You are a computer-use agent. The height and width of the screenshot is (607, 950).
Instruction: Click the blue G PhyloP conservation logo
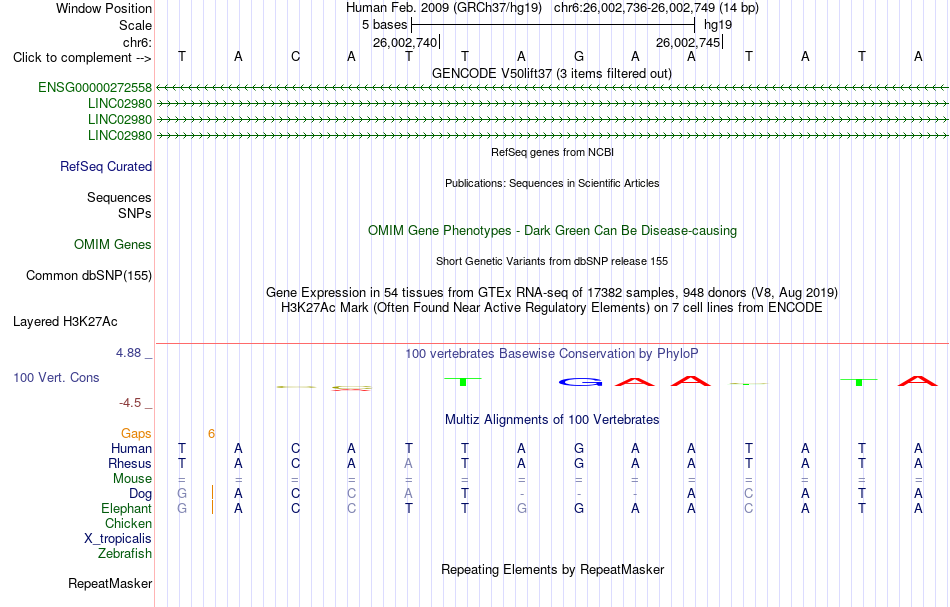580,382
